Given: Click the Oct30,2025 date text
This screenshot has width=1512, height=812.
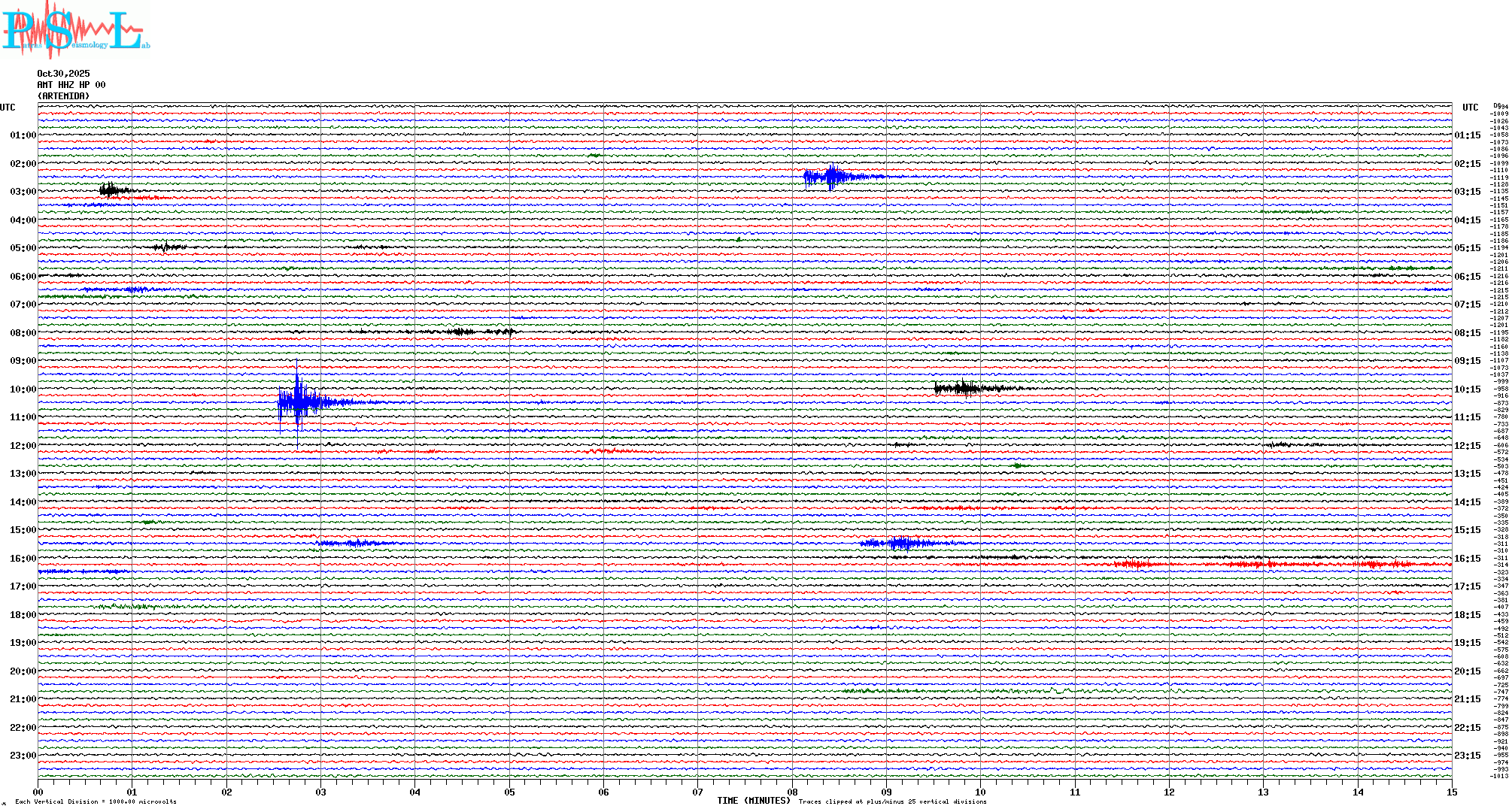Looking at the screenshot, I should 63,74.
